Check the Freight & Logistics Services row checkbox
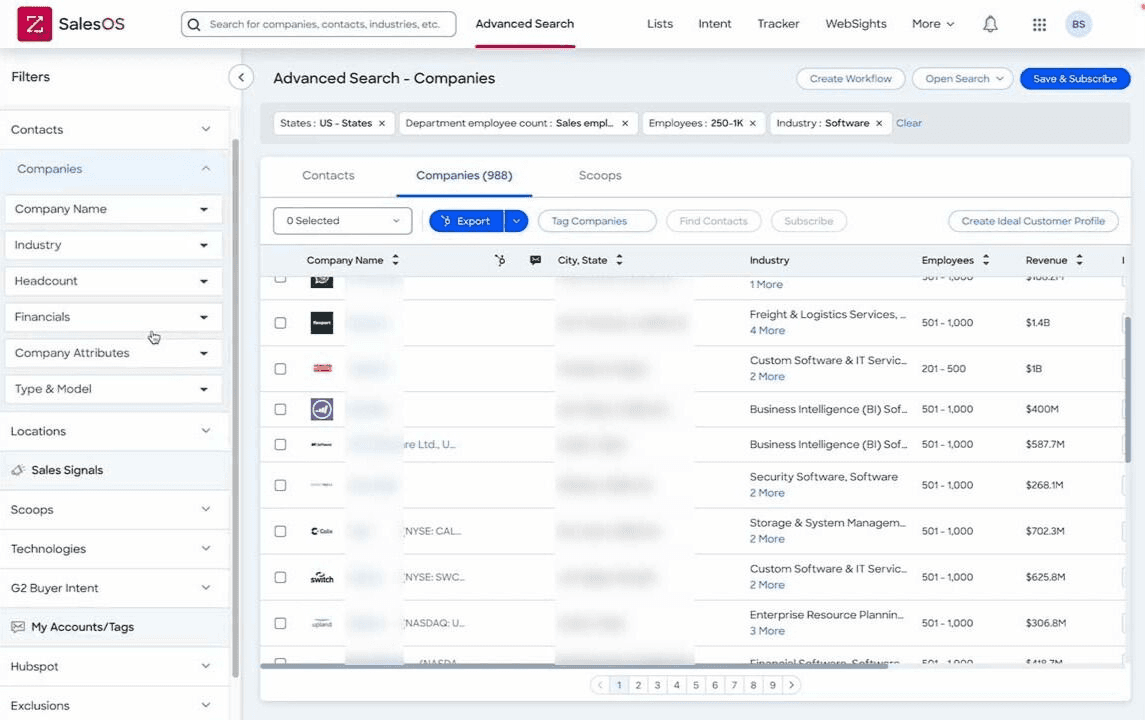This screenshot has width=1145, height=720. click(280, 323)
